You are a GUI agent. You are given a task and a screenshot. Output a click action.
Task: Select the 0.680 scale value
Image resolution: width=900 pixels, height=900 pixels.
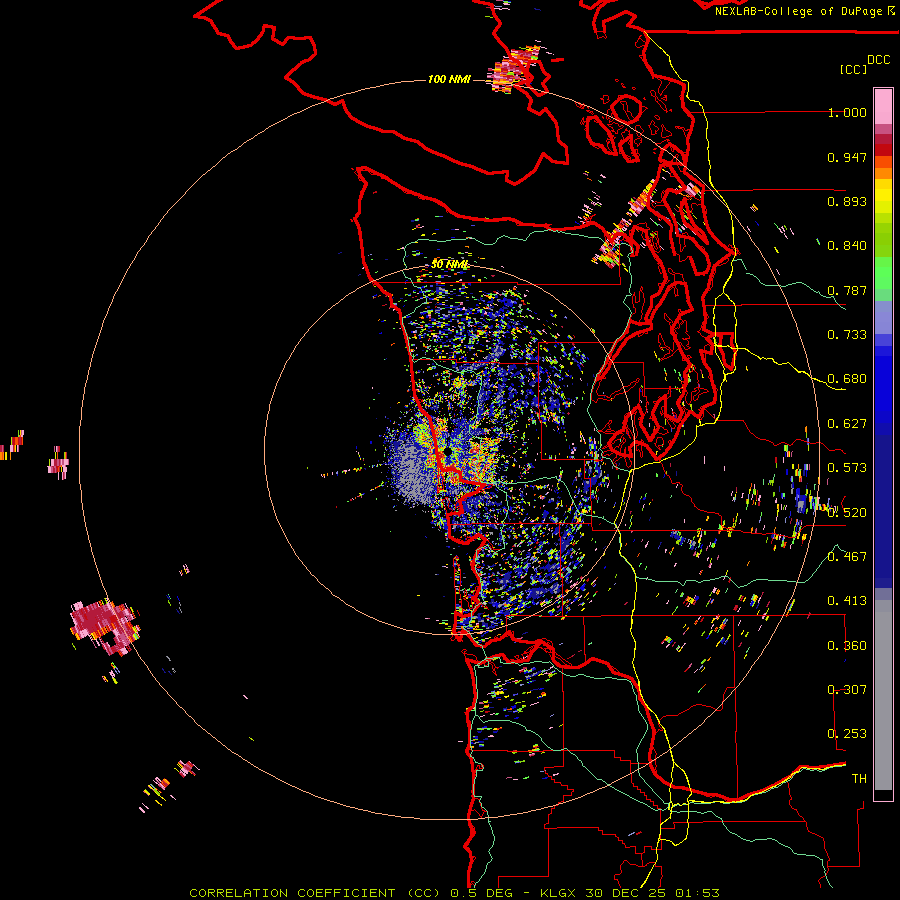[x=847, y=379]
